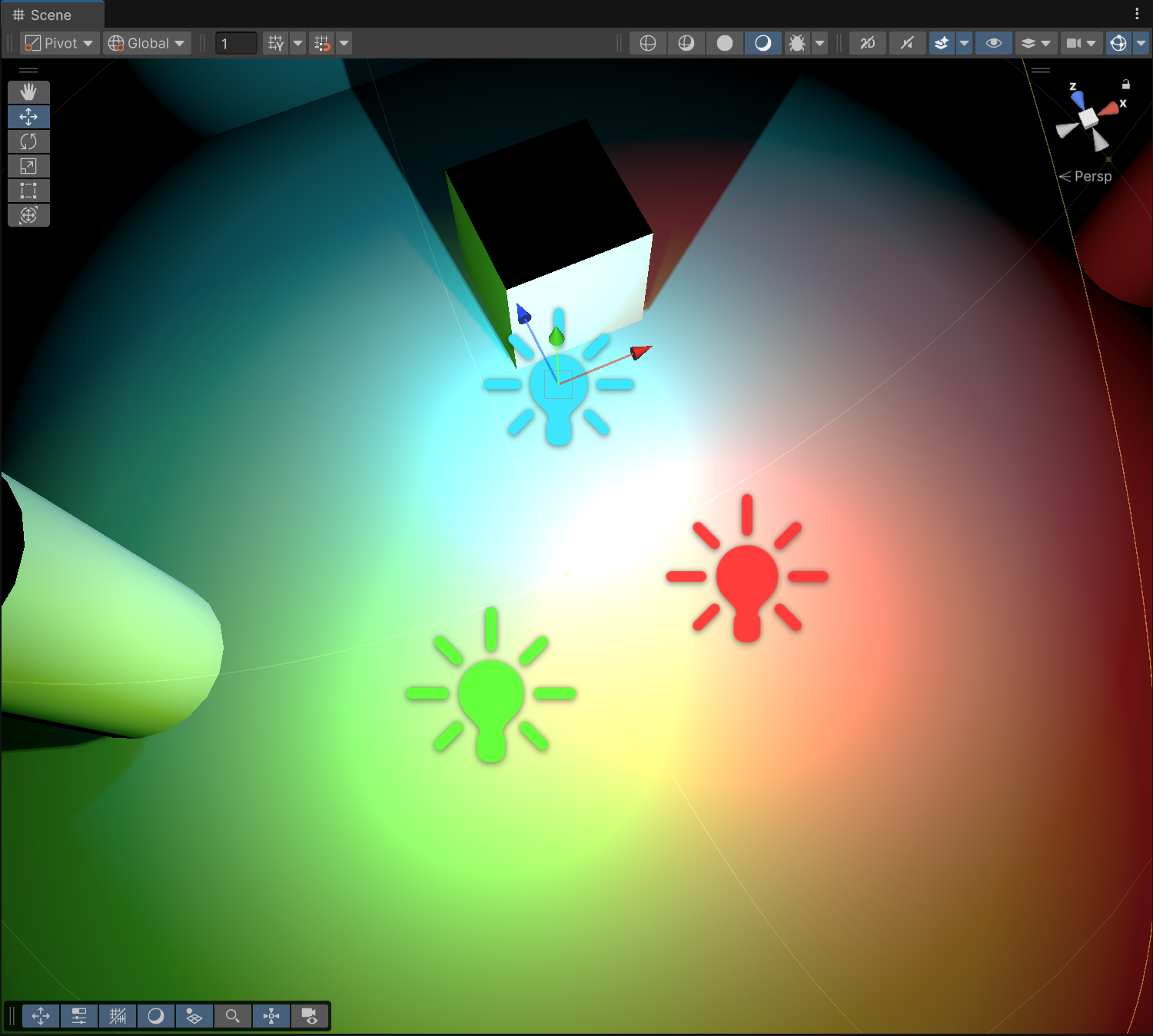
Task: Click the blue Z axis cone on orientation gizmo
Action: (x=1078, y=99)
